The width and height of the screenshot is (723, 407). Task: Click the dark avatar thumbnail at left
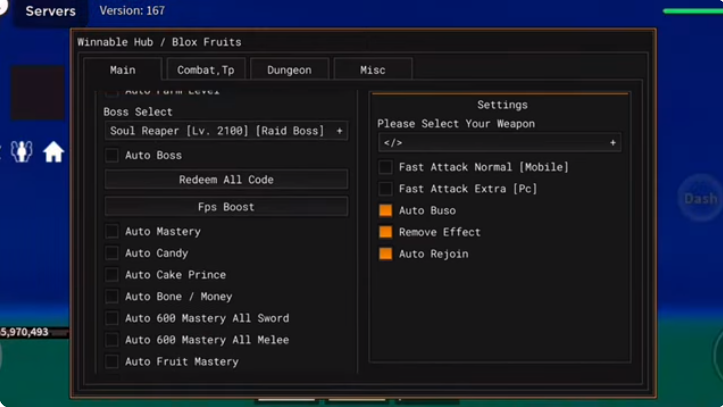(38, 93)
